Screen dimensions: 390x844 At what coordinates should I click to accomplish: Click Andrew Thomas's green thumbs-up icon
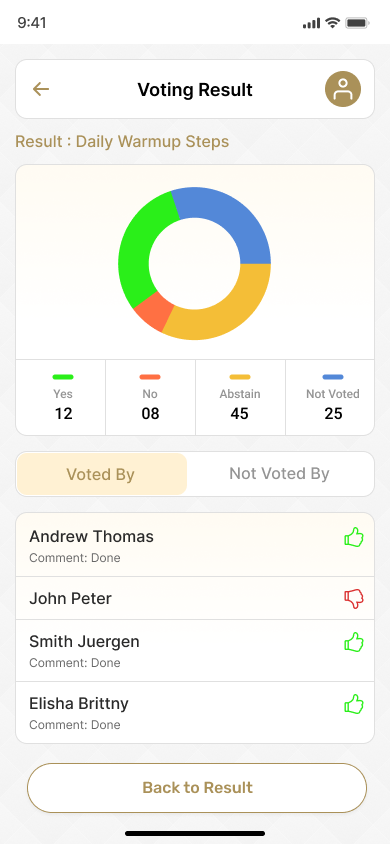(354, 537)
